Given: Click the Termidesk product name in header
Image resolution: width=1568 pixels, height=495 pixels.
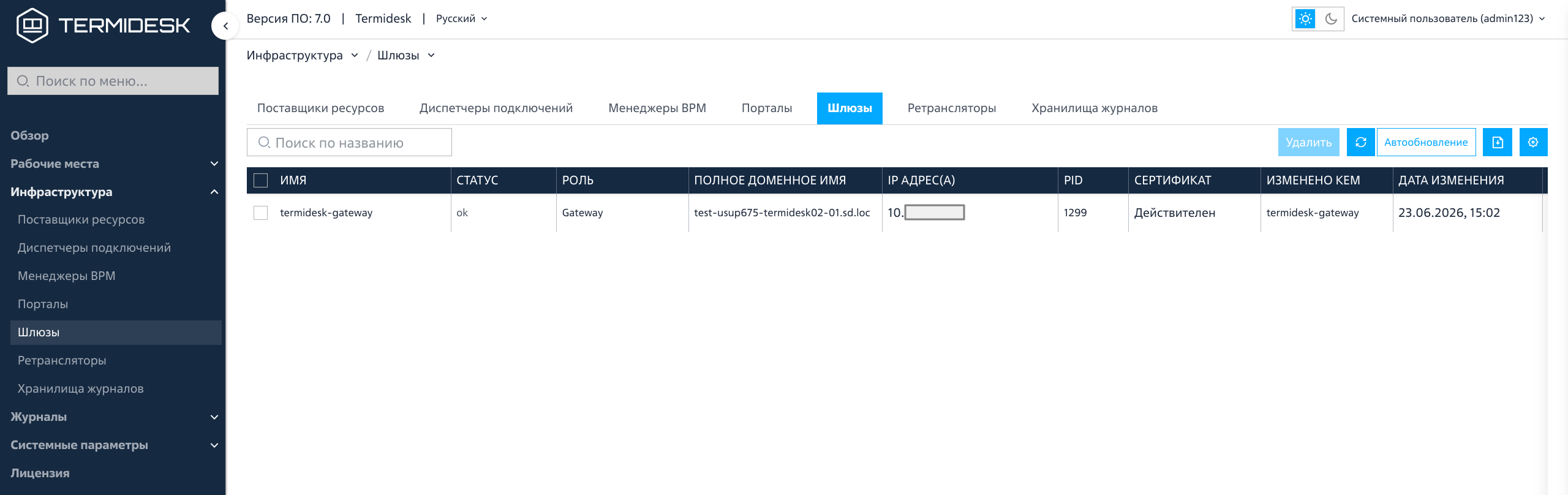Looking at the screenshot, I should pos(383,19).
